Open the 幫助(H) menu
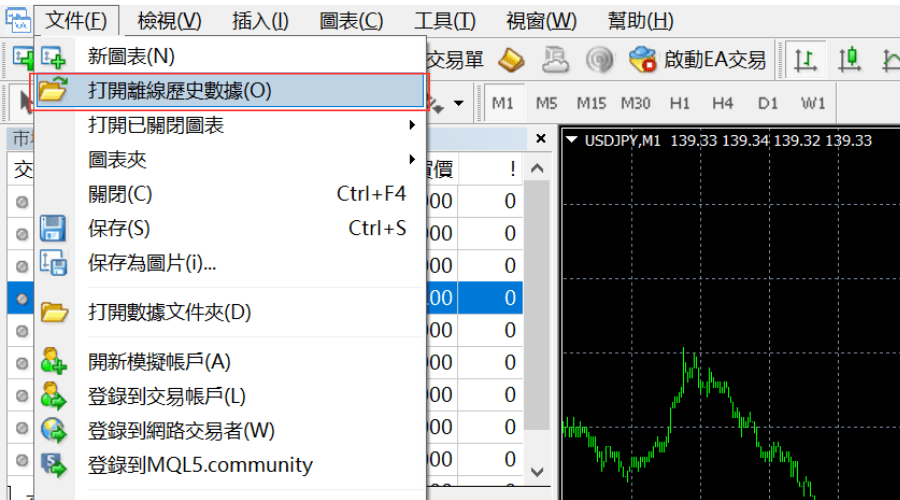The width and height of the screenshot is (900, 500). click(641, 21)
